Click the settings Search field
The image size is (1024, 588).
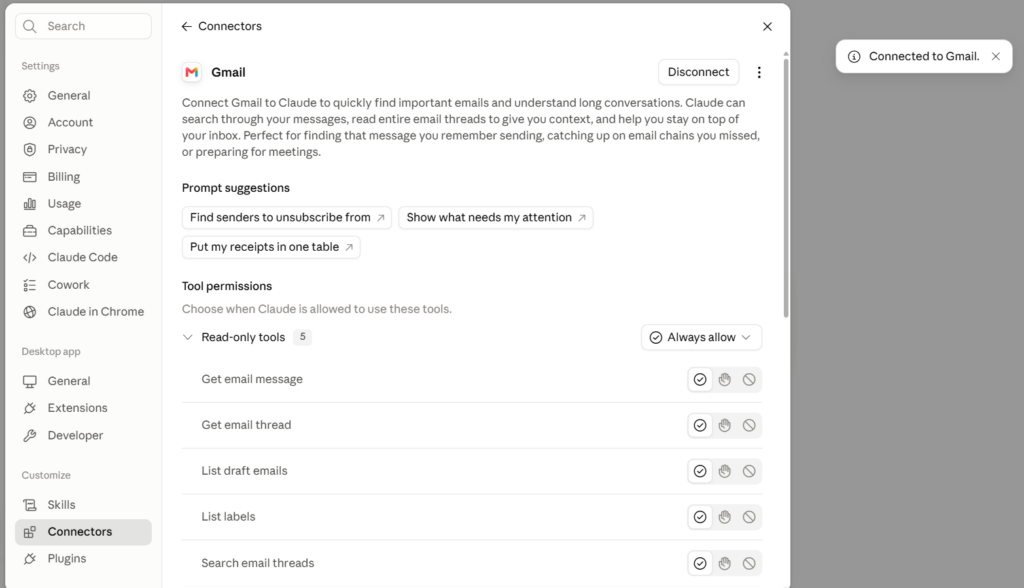click(x=83, y=26)
